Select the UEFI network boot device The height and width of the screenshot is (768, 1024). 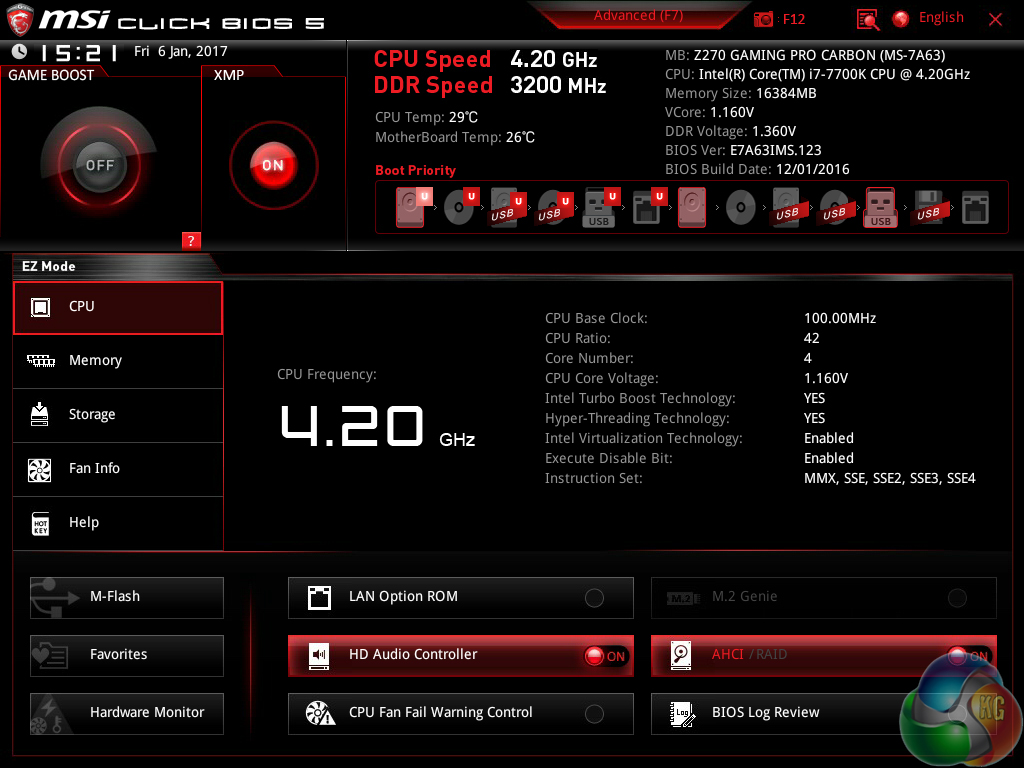pos(648,207)
